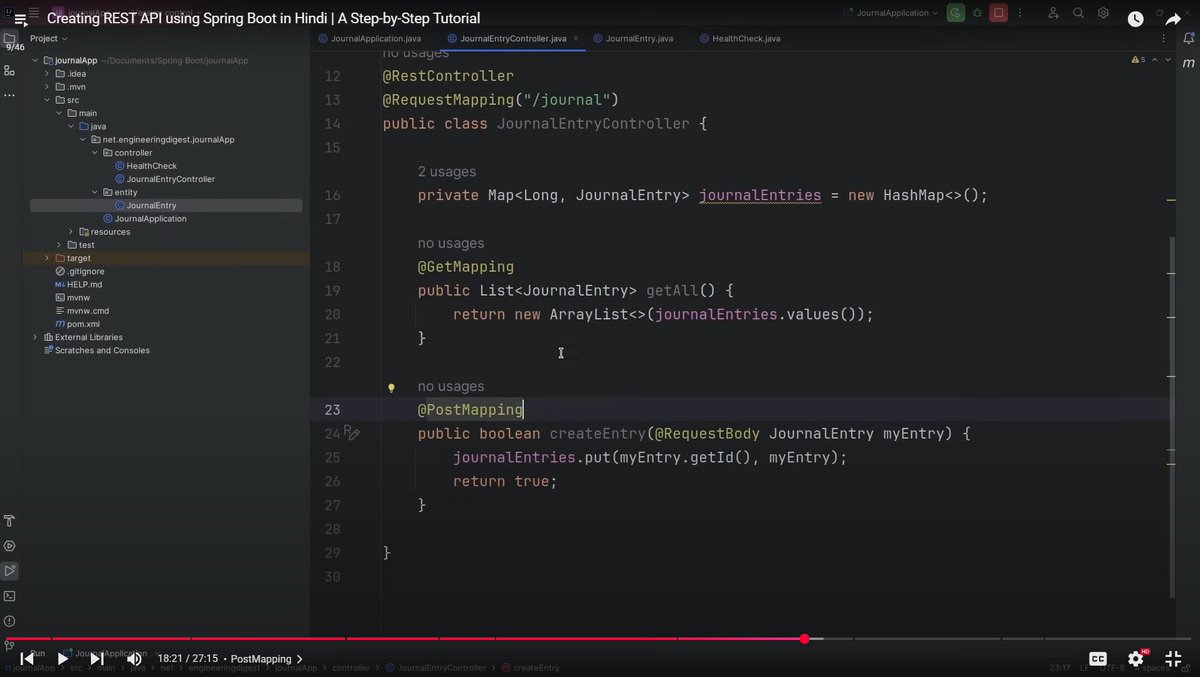Click the 18:21 / 27:15 time display
1200x677 pixels.
point(187,659)
